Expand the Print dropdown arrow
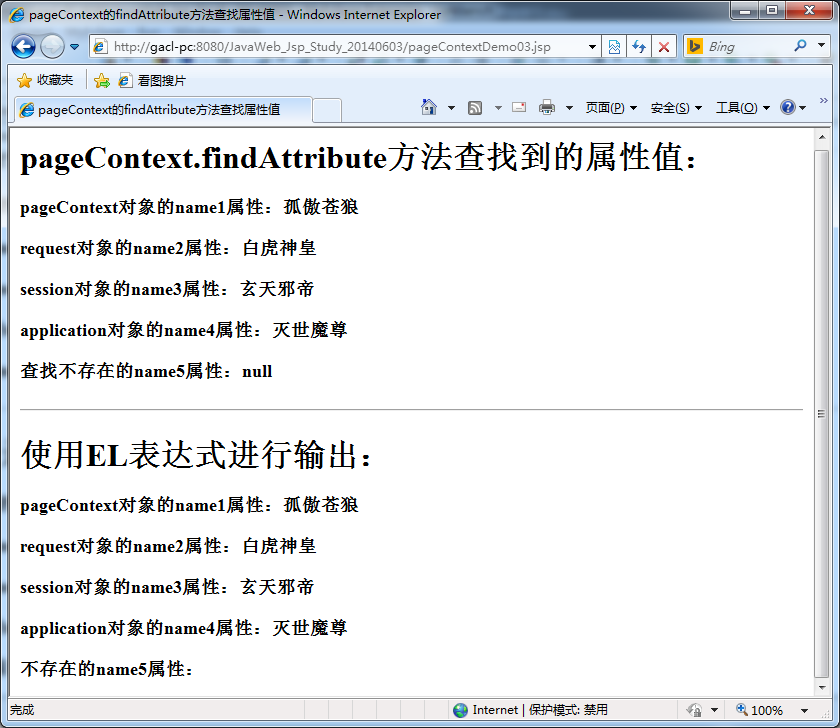 coord(569,108)
